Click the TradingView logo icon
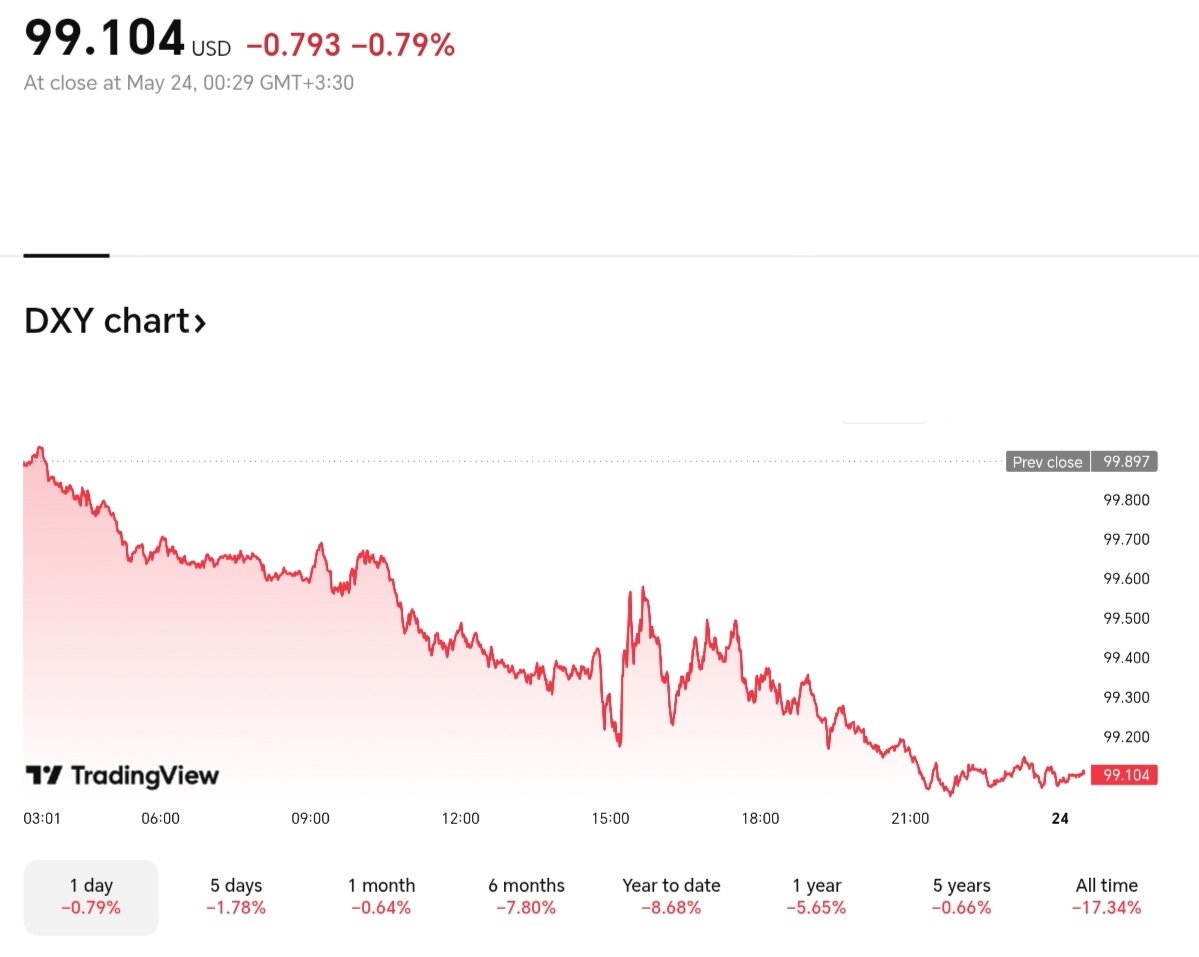This screenshot has height=957, width=1199. click(42, 775)
